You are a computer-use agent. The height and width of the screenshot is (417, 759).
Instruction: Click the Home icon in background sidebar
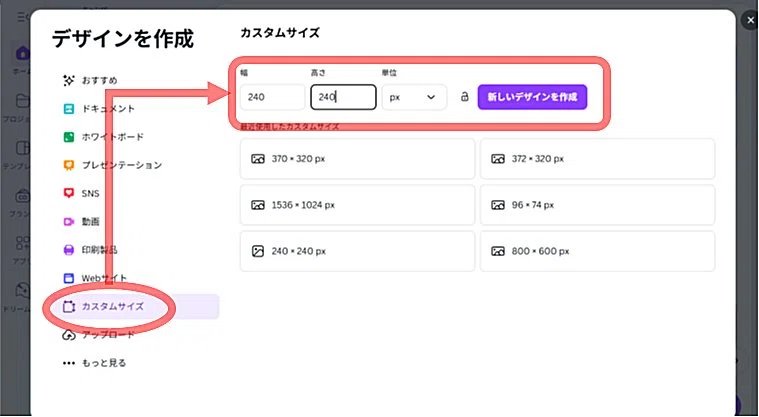click(22, 53)
